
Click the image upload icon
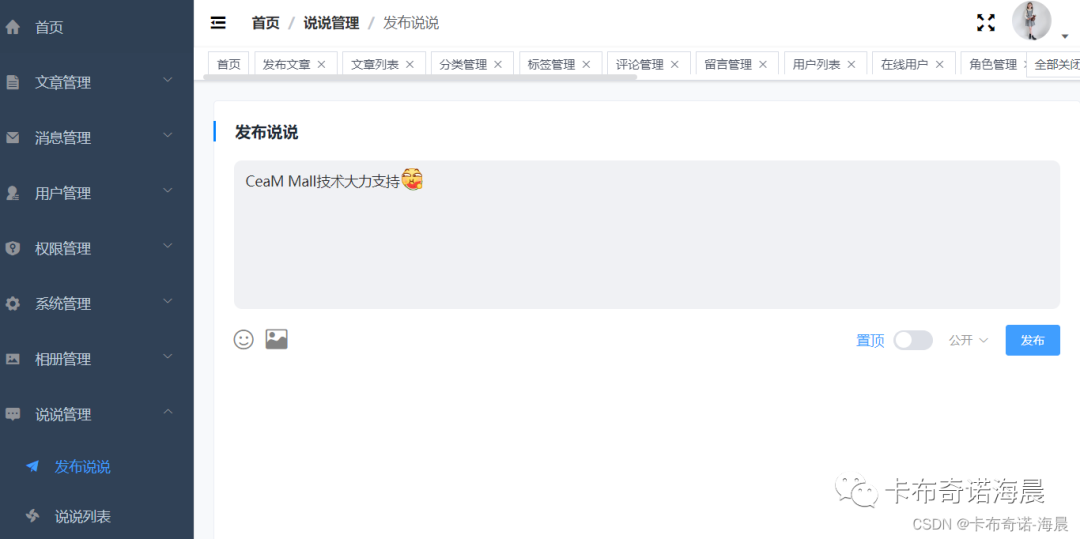tap(277, 339)
